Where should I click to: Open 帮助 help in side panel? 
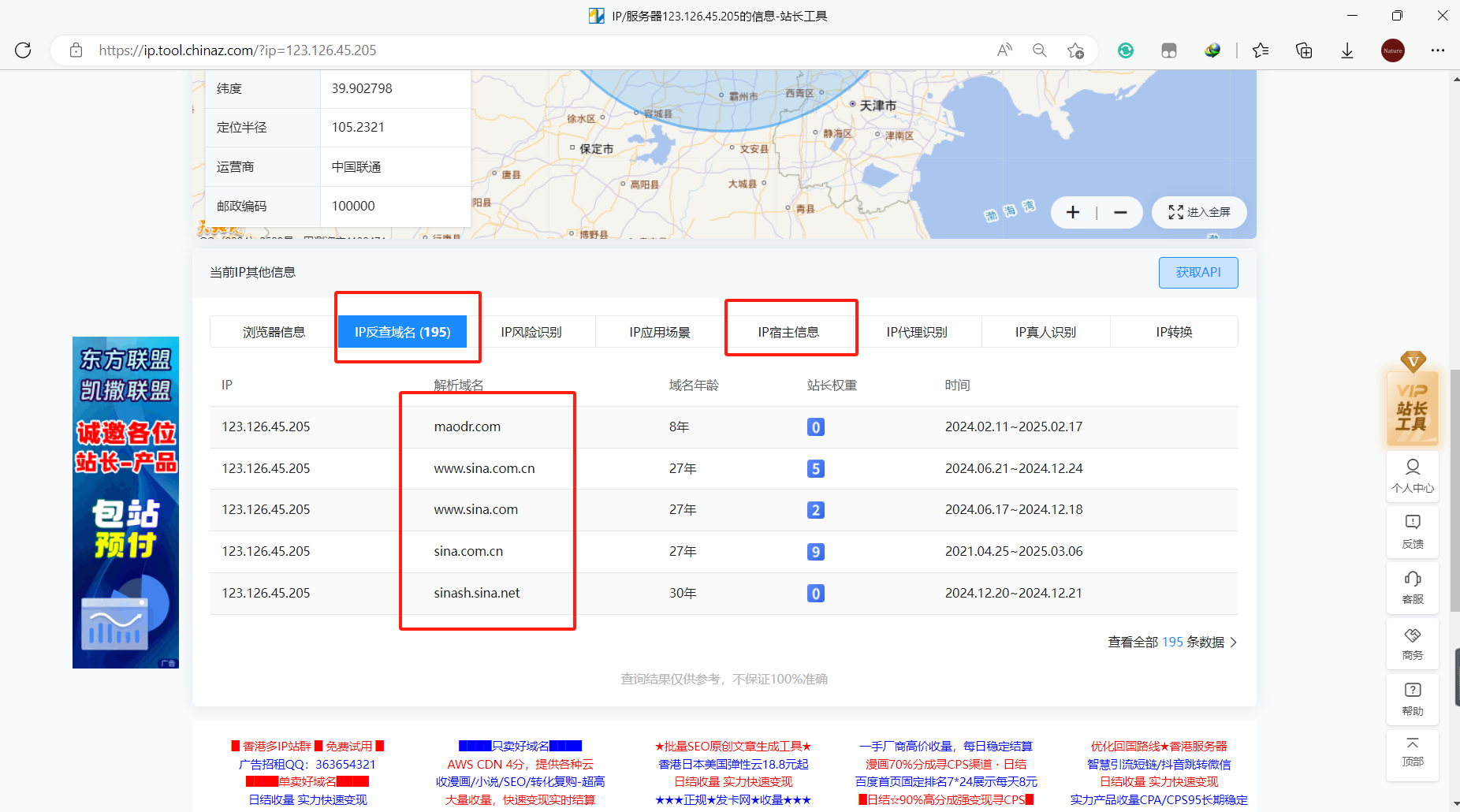tap(1413, 699)
